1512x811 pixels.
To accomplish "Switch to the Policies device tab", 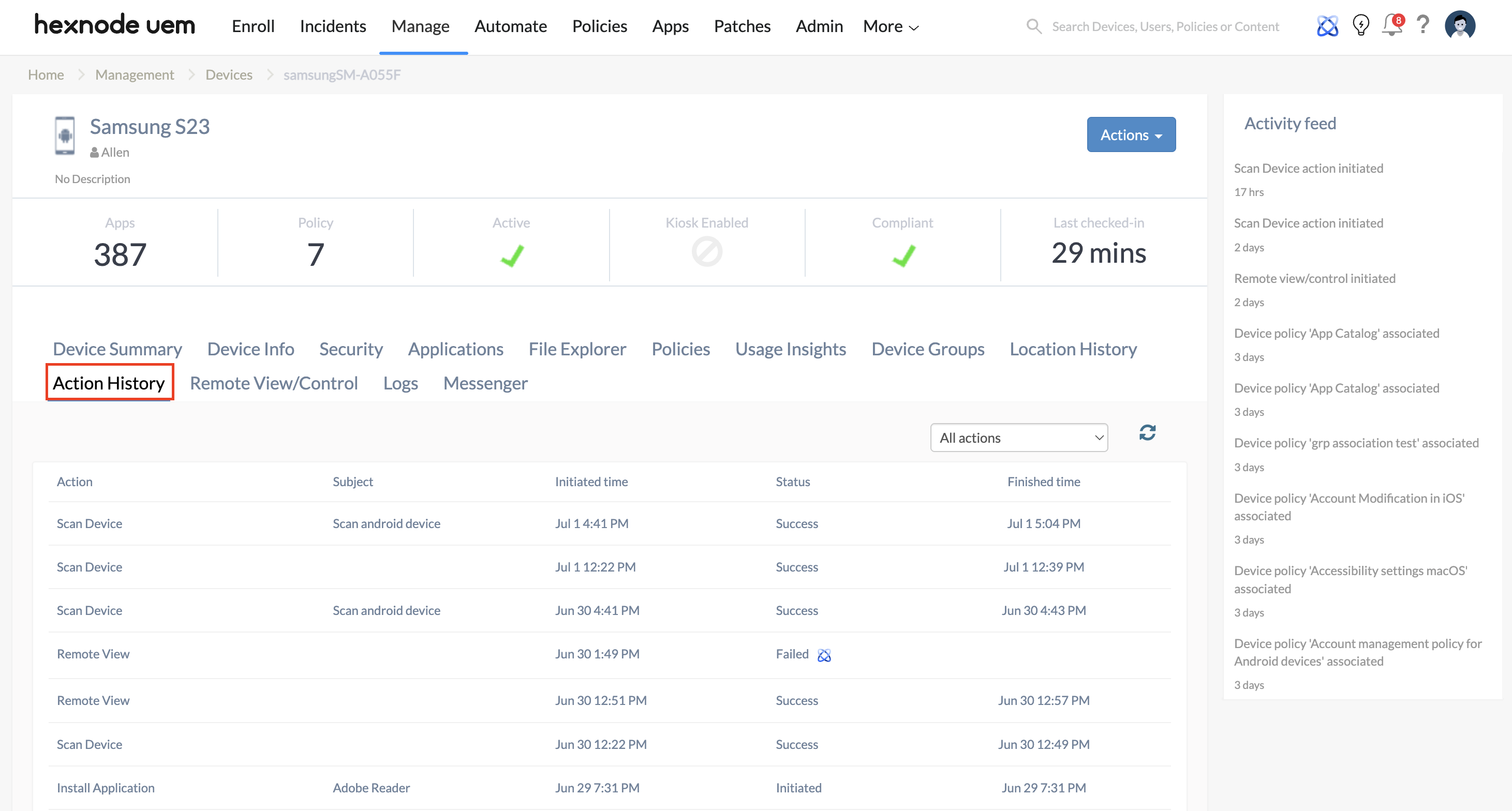I will pyautogui.click(x=681, y=349).
